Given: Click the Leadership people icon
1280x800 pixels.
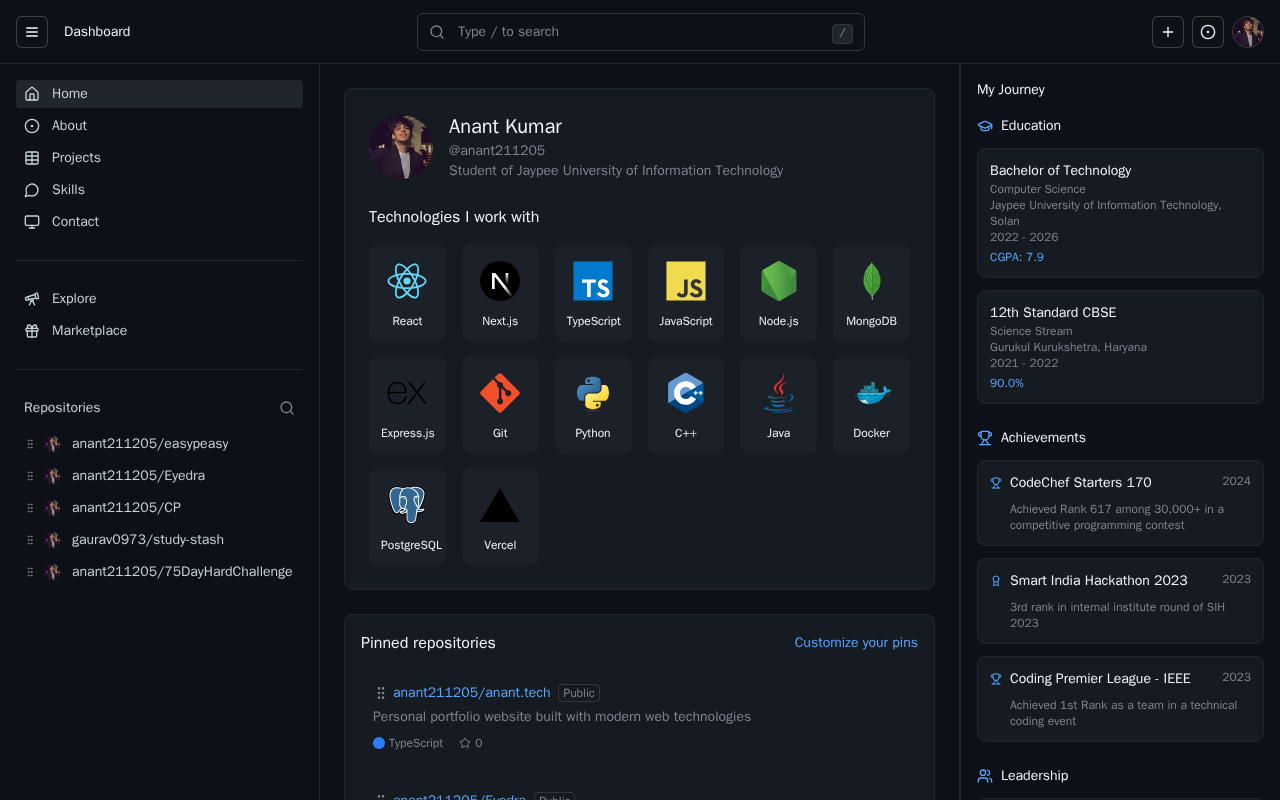Looking at the screenshot, I should [985, 776].
